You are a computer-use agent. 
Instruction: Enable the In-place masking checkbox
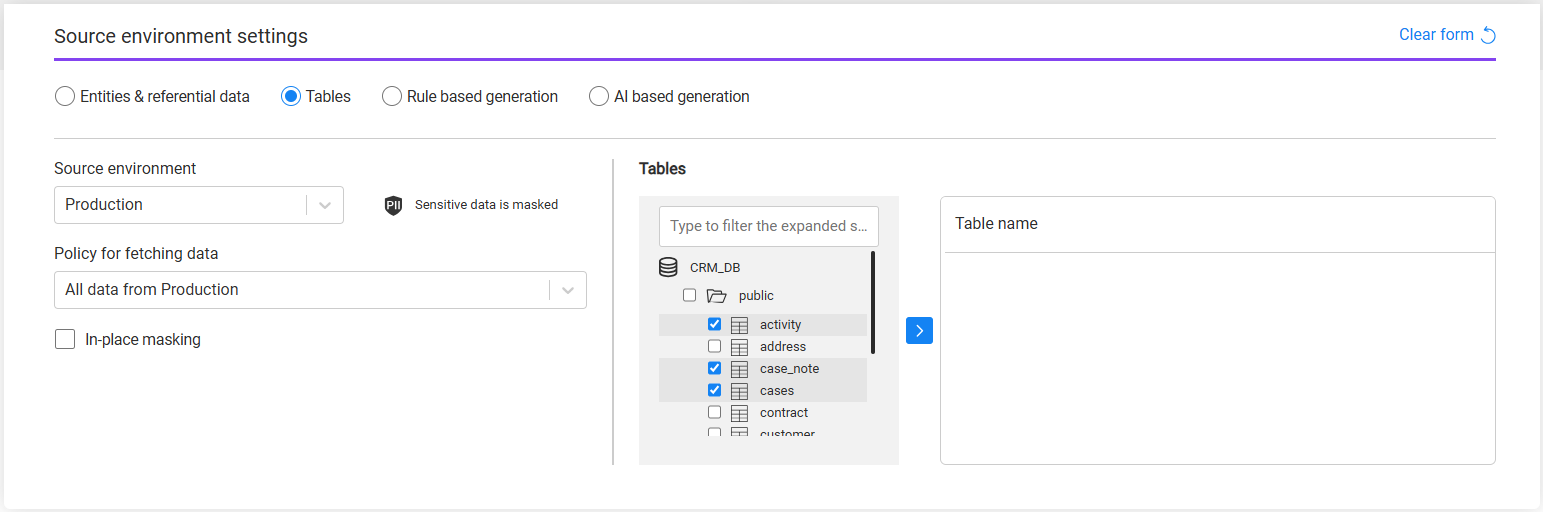click(65, 340)
